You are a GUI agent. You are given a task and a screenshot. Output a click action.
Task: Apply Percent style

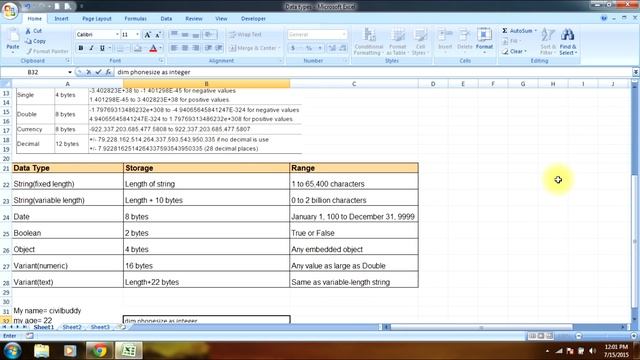click(x=309, y=48)
